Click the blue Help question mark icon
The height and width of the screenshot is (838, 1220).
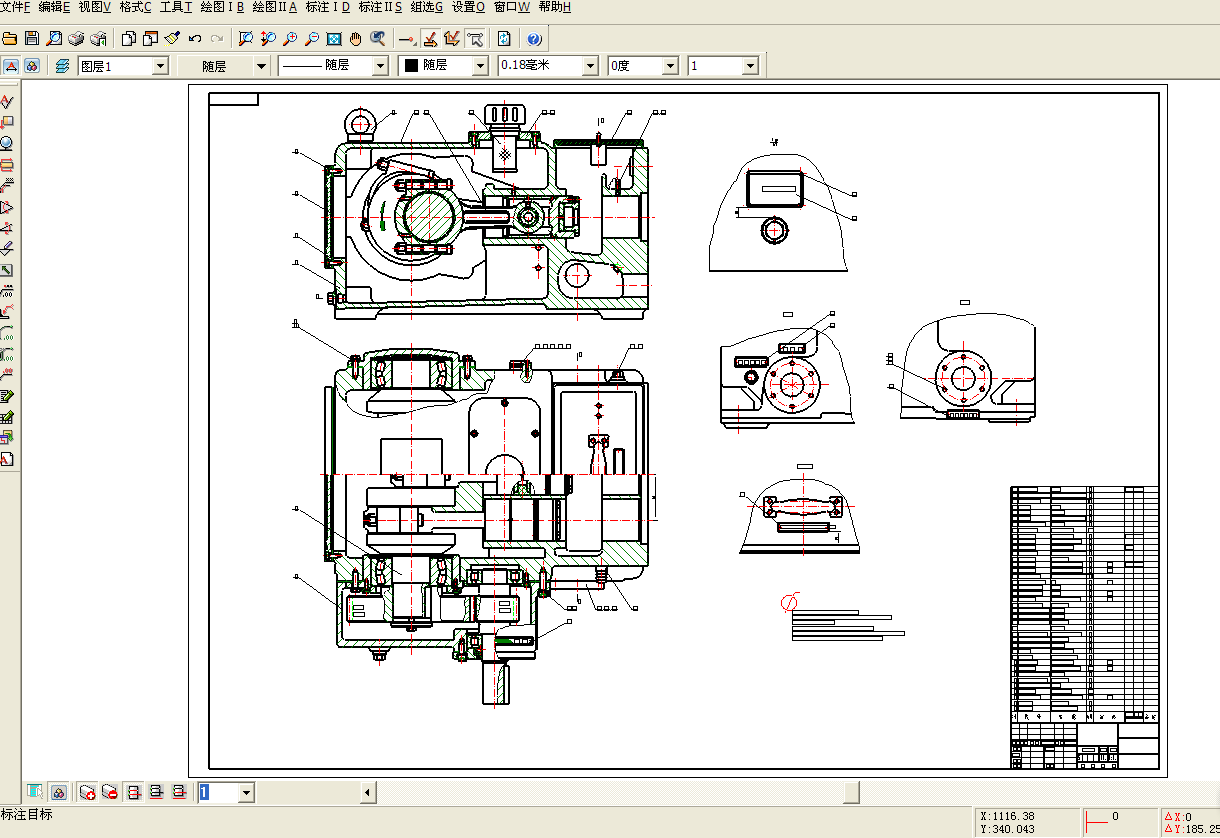point(534,39)
